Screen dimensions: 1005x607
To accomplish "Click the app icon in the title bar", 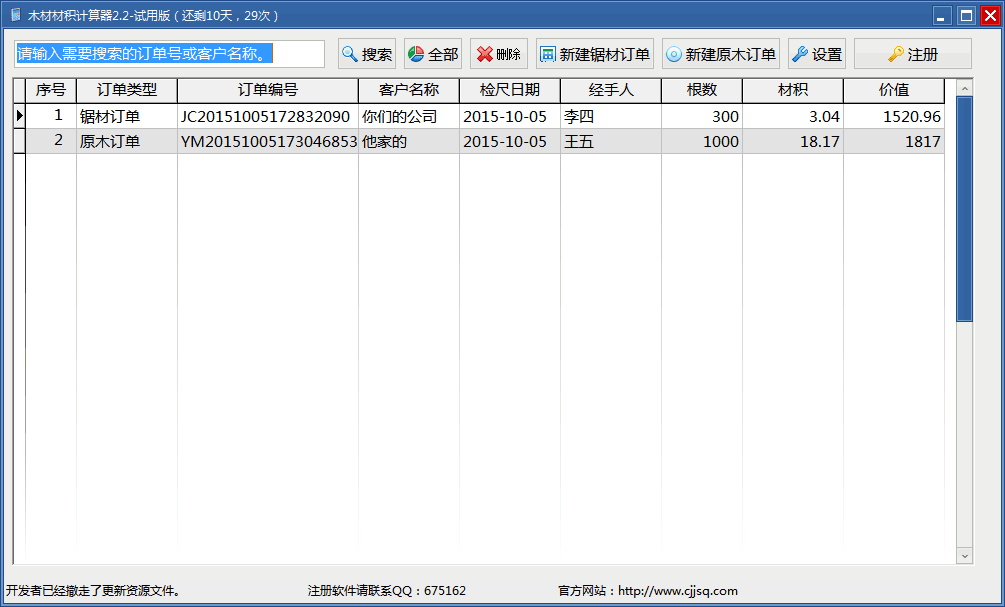I will pos(15,15).
